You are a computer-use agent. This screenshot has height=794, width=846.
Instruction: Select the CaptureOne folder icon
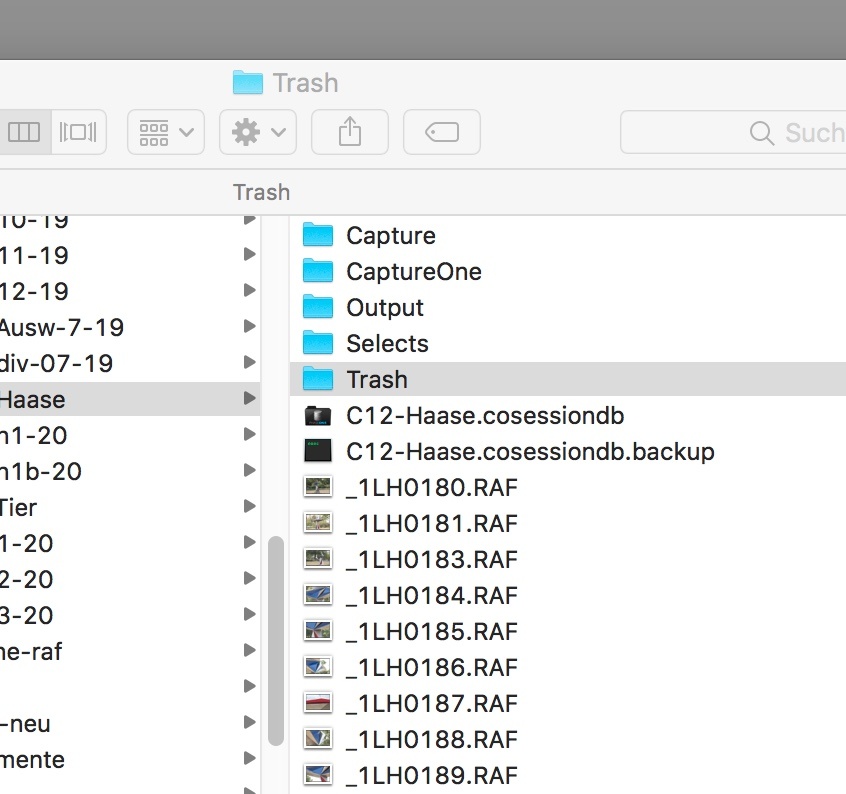[318, 272]
